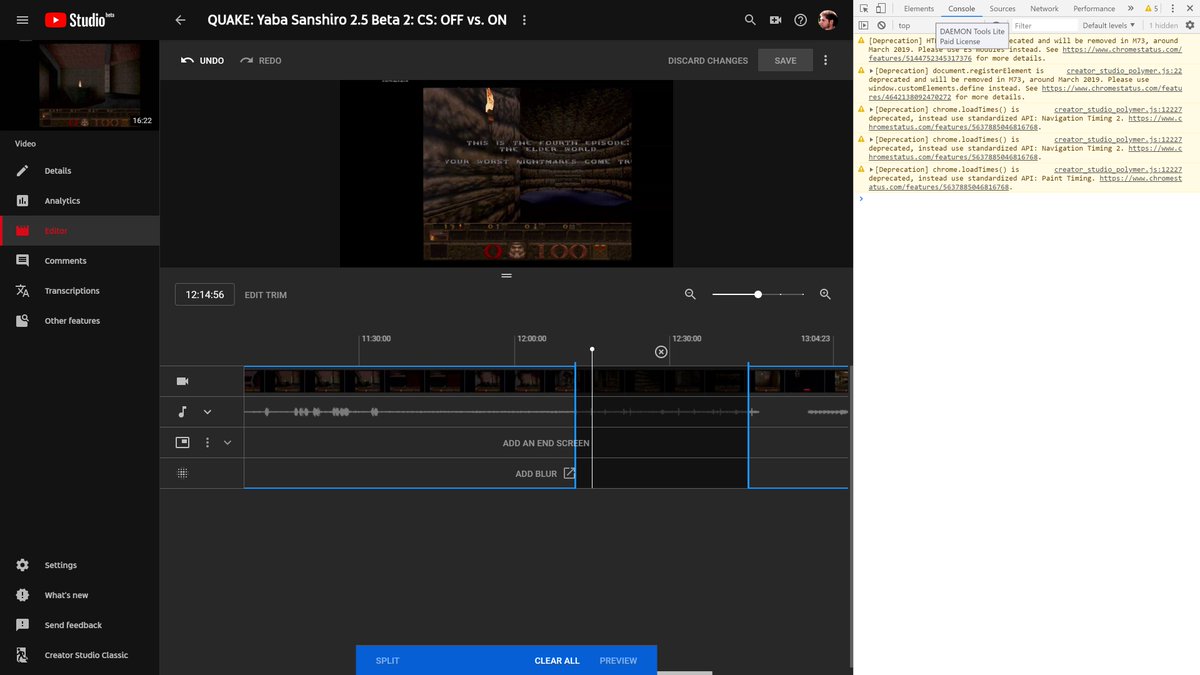
Task: Go back using the arrow beside video title
Action: click(x=180, y=20)
